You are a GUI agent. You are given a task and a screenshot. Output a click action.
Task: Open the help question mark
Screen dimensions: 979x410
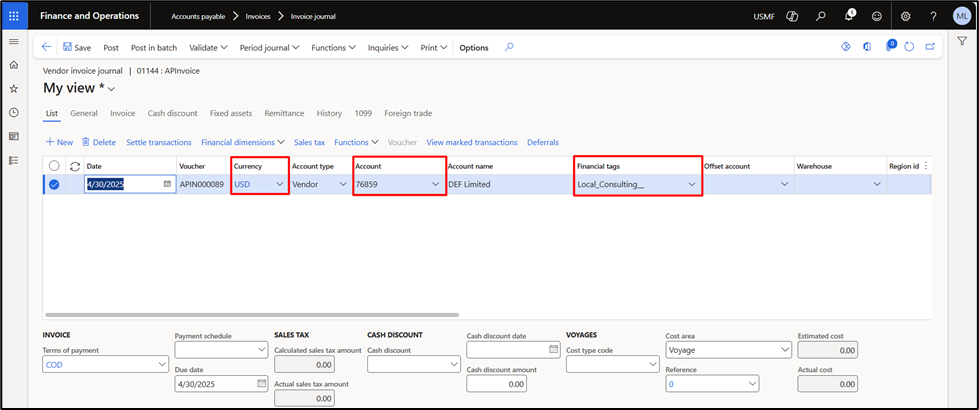tap(933, 16)
